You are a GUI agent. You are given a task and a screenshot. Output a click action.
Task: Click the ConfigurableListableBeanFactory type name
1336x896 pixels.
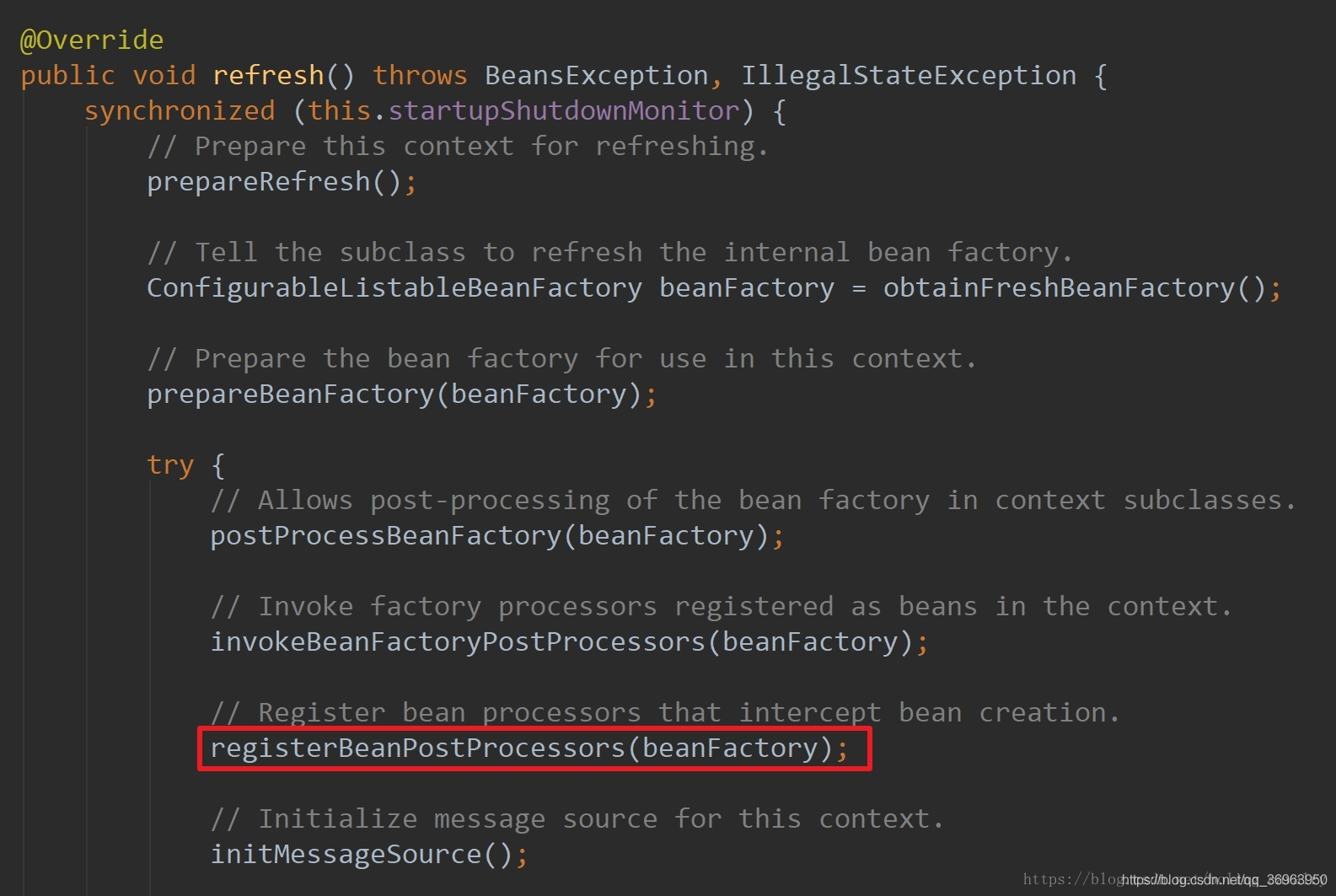coord(394,287)
